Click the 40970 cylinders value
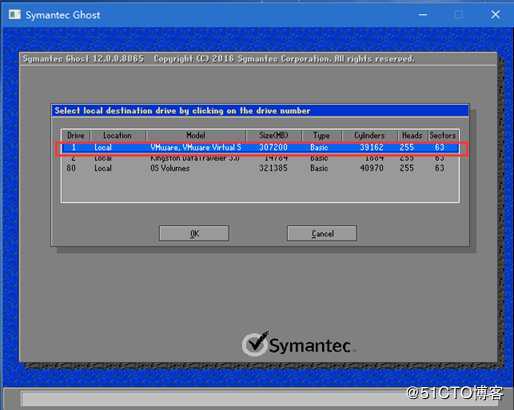Viewport: 514px width, 410px height. tap(372, 168)
